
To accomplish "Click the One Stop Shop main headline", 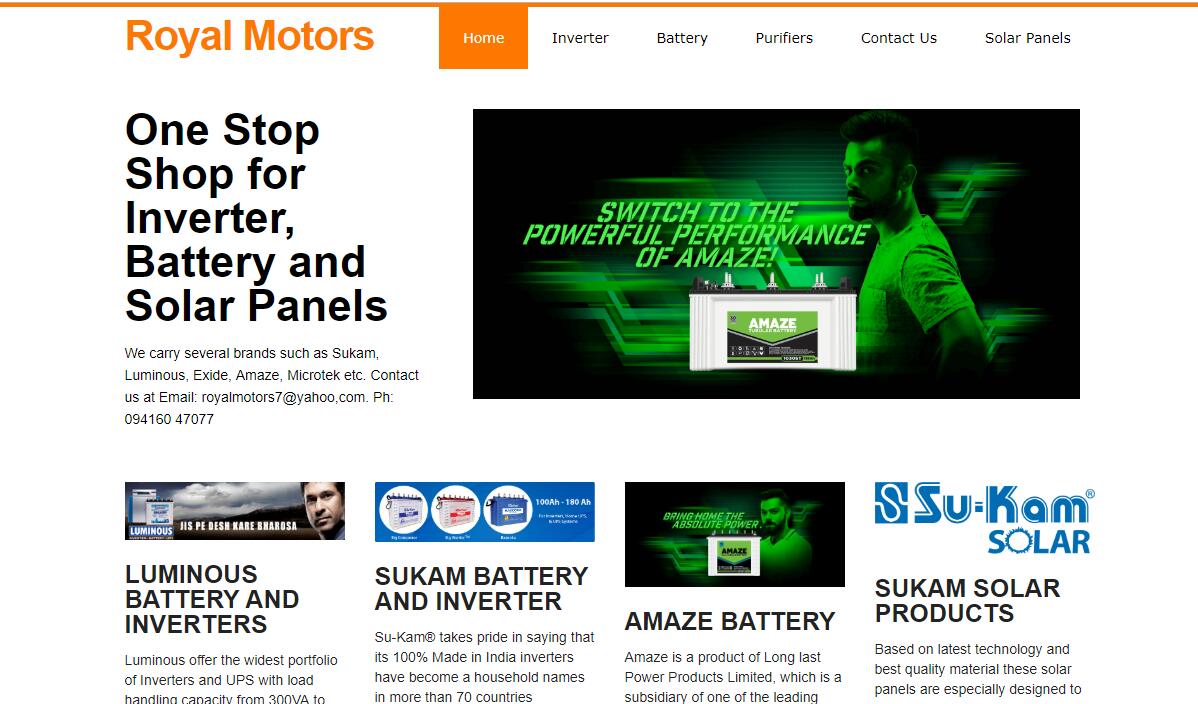I will (x=256, y=218).
